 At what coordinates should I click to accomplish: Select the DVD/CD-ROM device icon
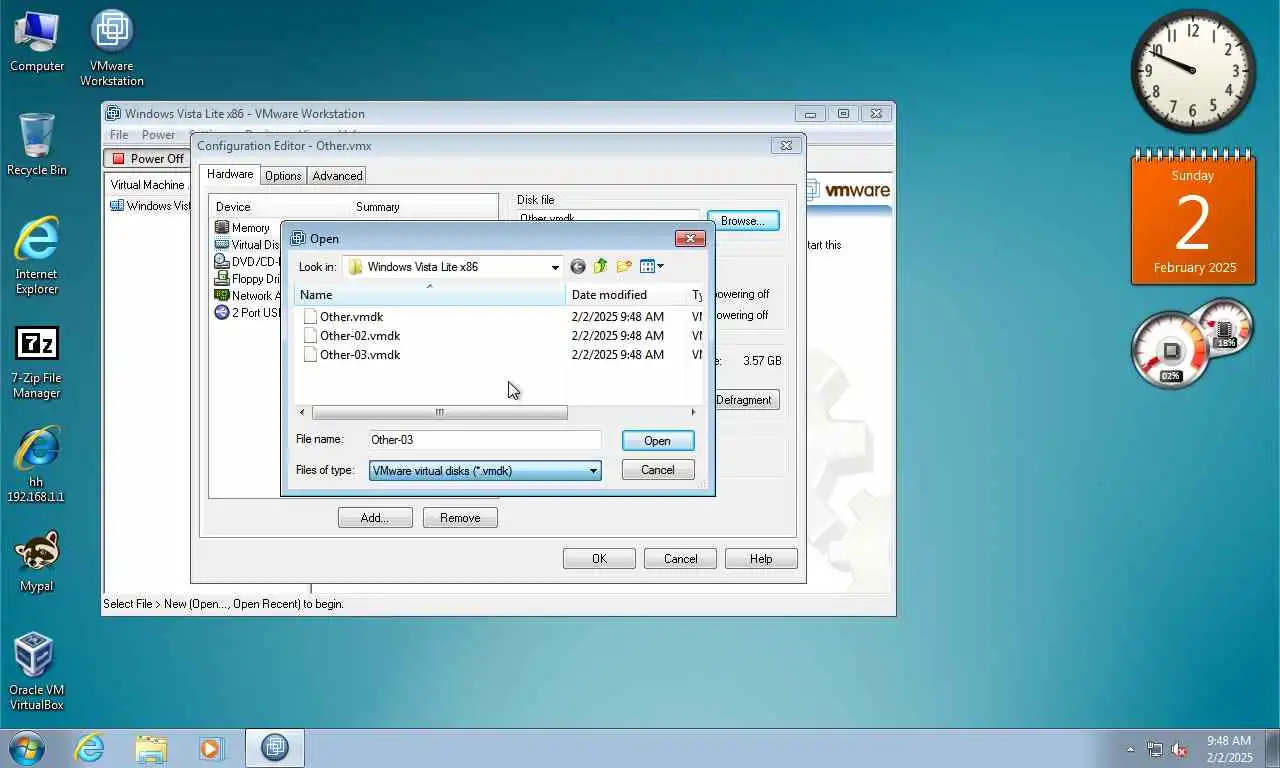tap(222, 262)
